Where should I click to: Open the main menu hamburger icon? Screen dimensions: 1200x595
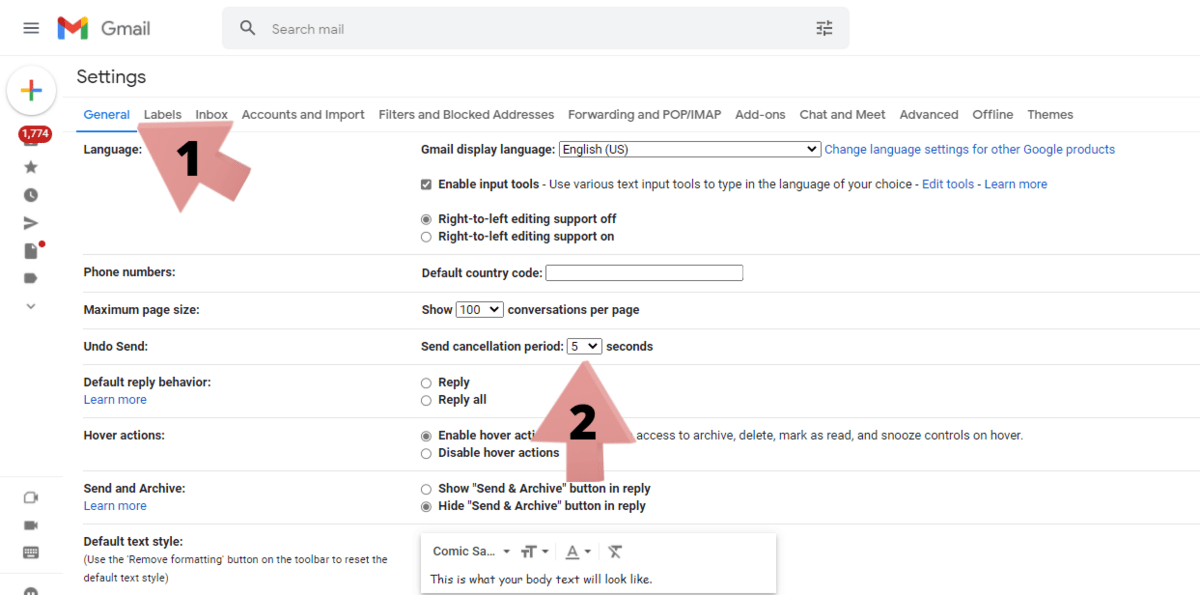pyautogui.click(x=30, y=27)
